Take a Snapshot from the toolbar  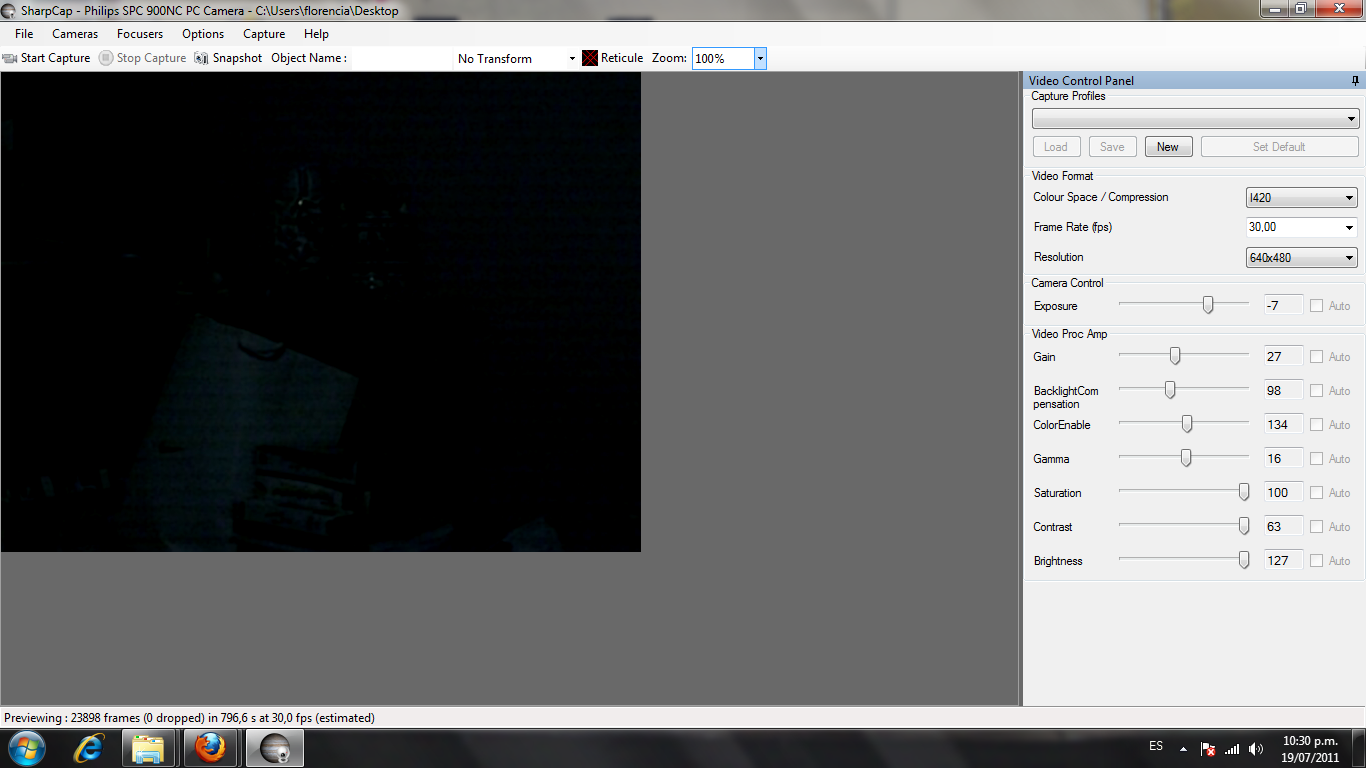click(229, 58)
